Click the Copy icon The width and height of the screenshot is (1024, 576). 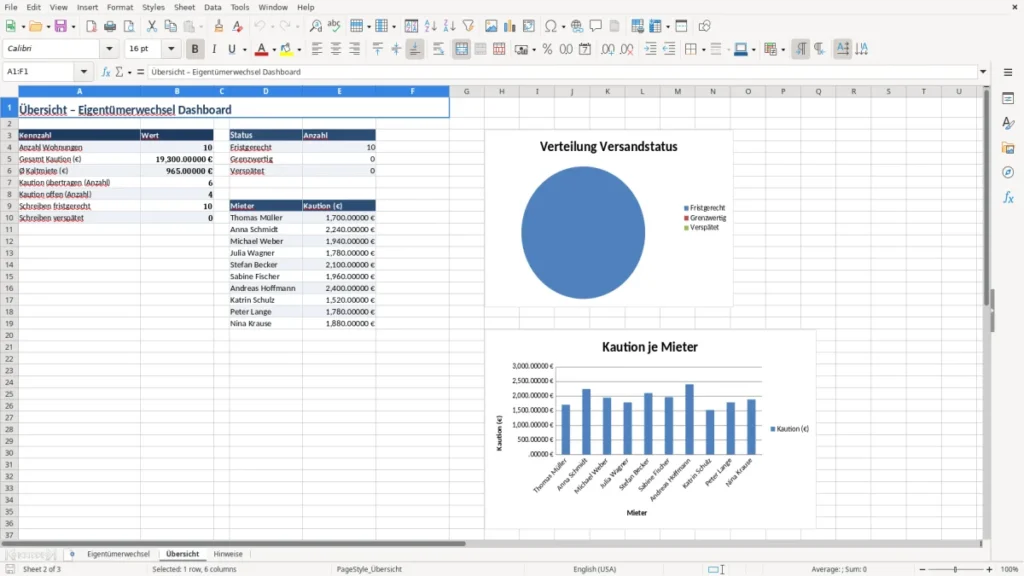coord(170,26)
